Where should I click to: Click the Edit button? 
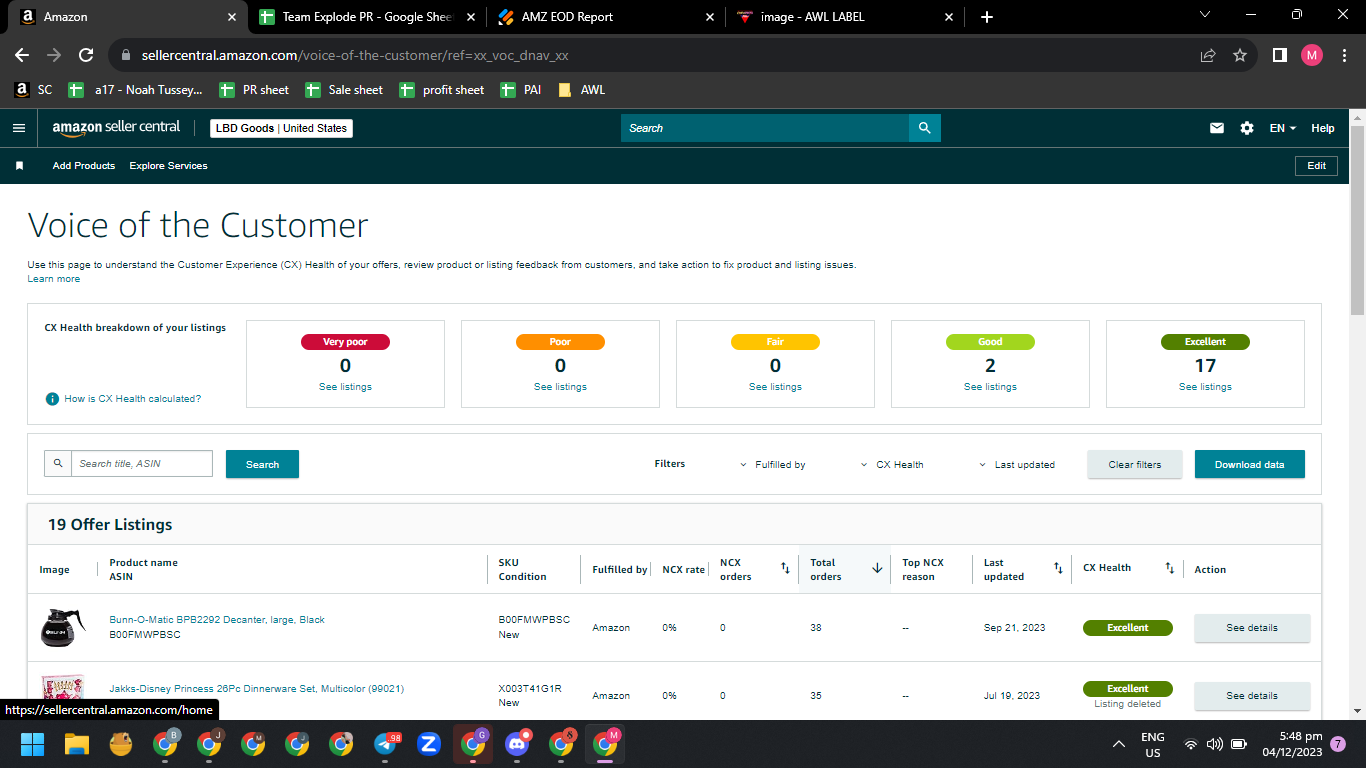[x=1317, y=166]
